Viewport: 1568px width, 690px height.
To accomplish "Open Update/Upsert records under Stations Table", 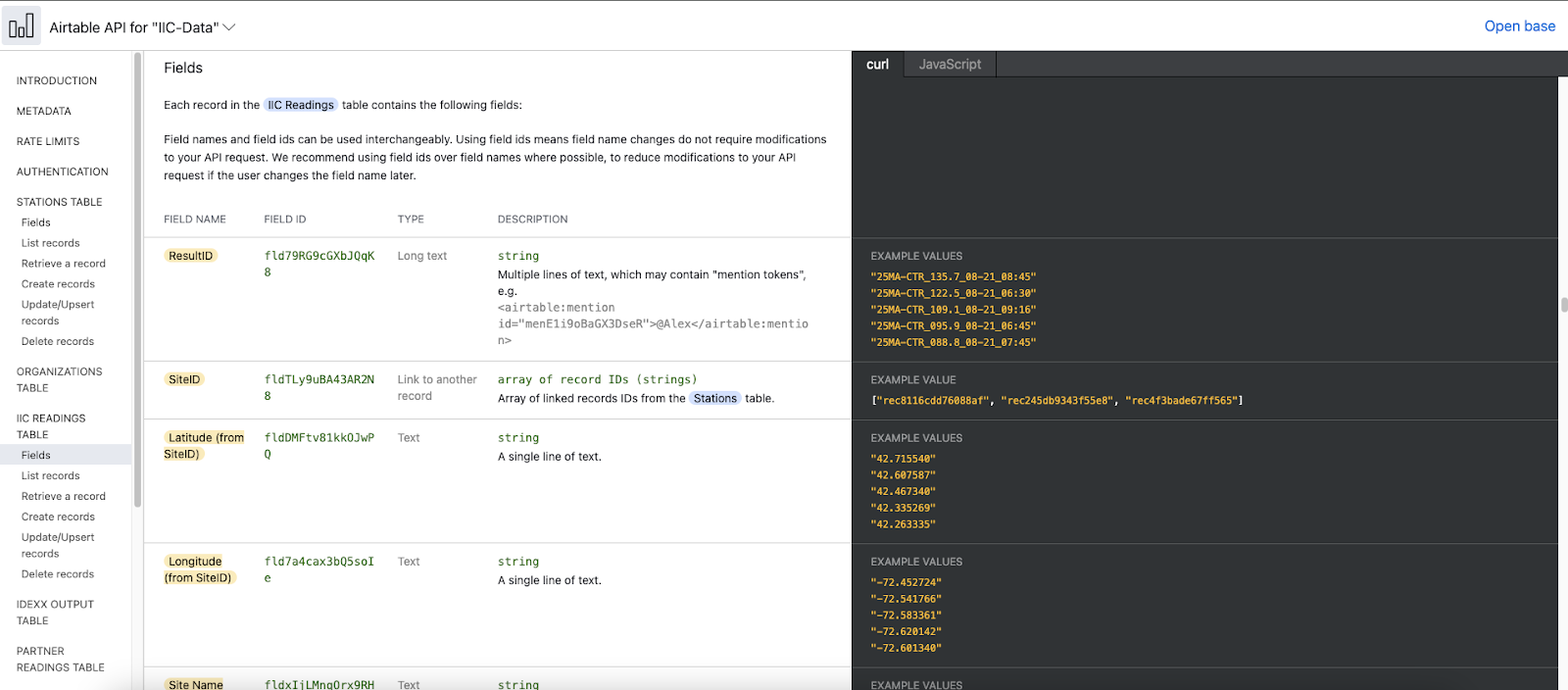I will click(x=58, y=313).
